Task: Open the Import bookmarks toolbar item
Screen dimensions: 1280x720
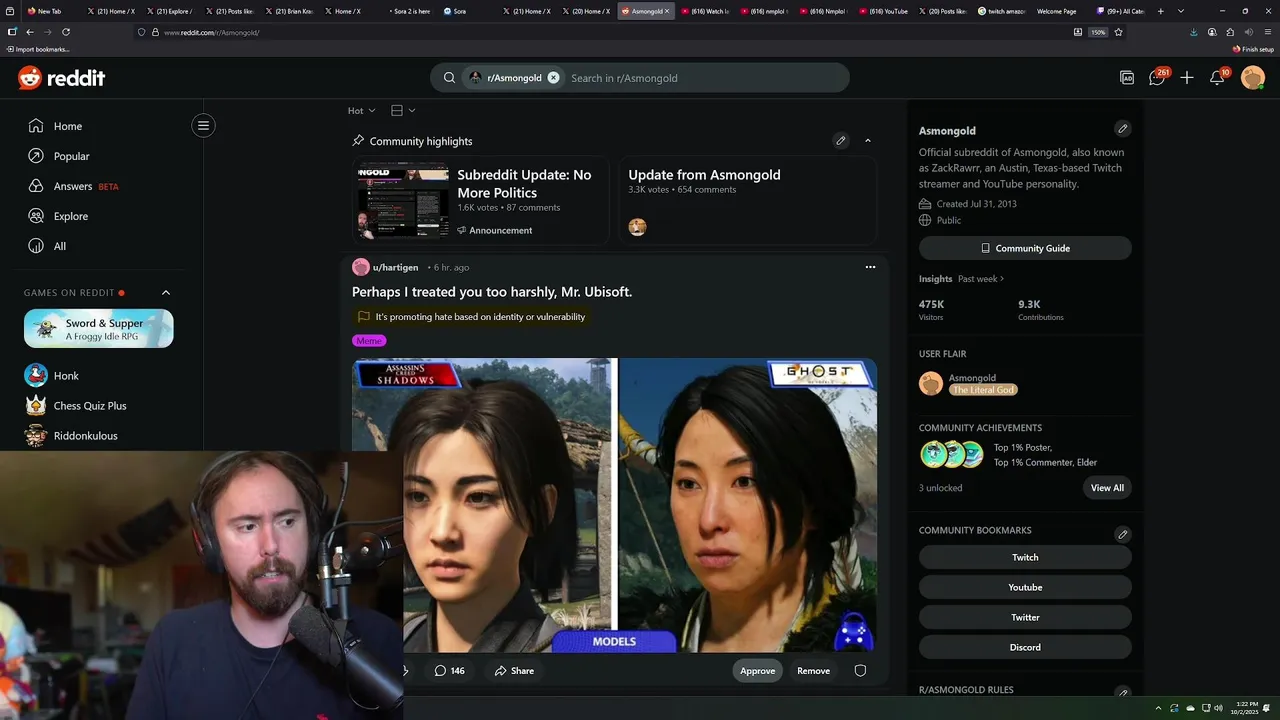Action: pyautogui.click(x=37, y=49)
